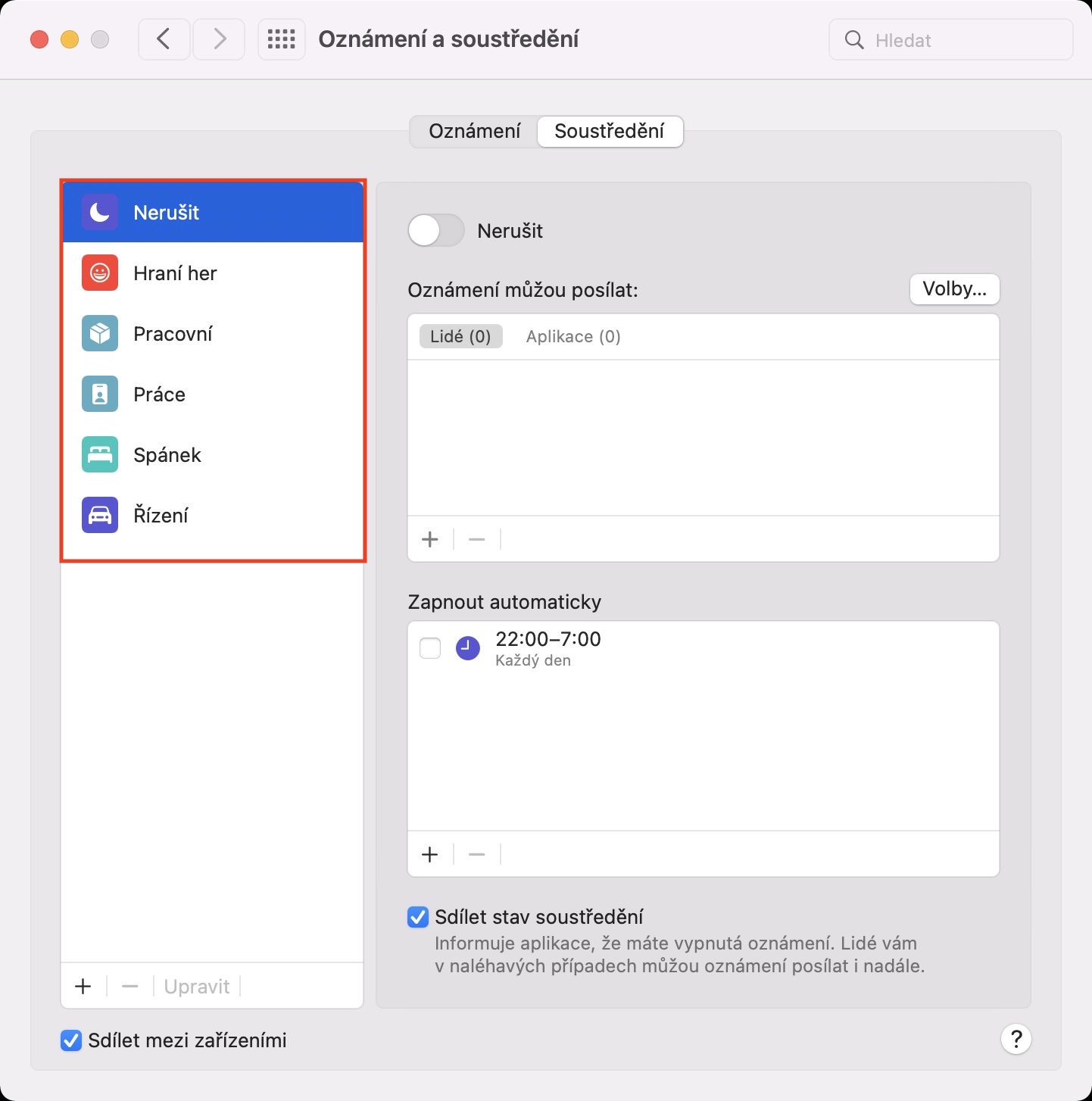Open the Volby… options button

pyautogui.click(x=954, y=289)
